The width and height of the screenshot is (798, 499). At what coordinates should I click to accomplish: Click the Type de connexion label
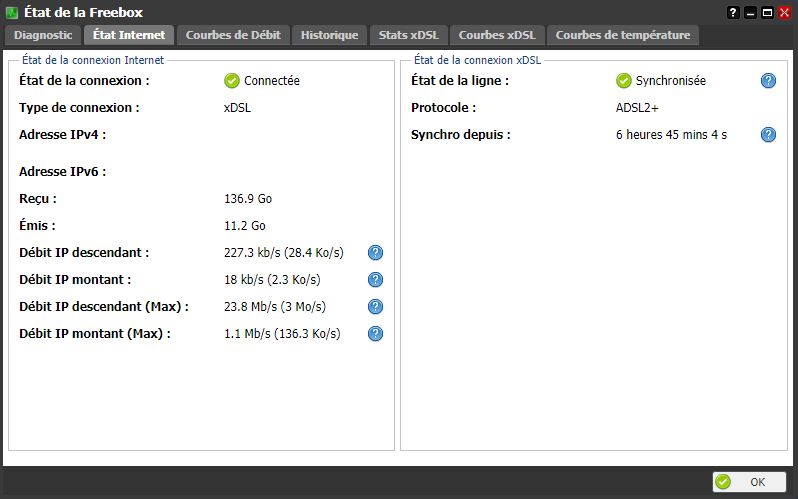[x=79, y=107]
